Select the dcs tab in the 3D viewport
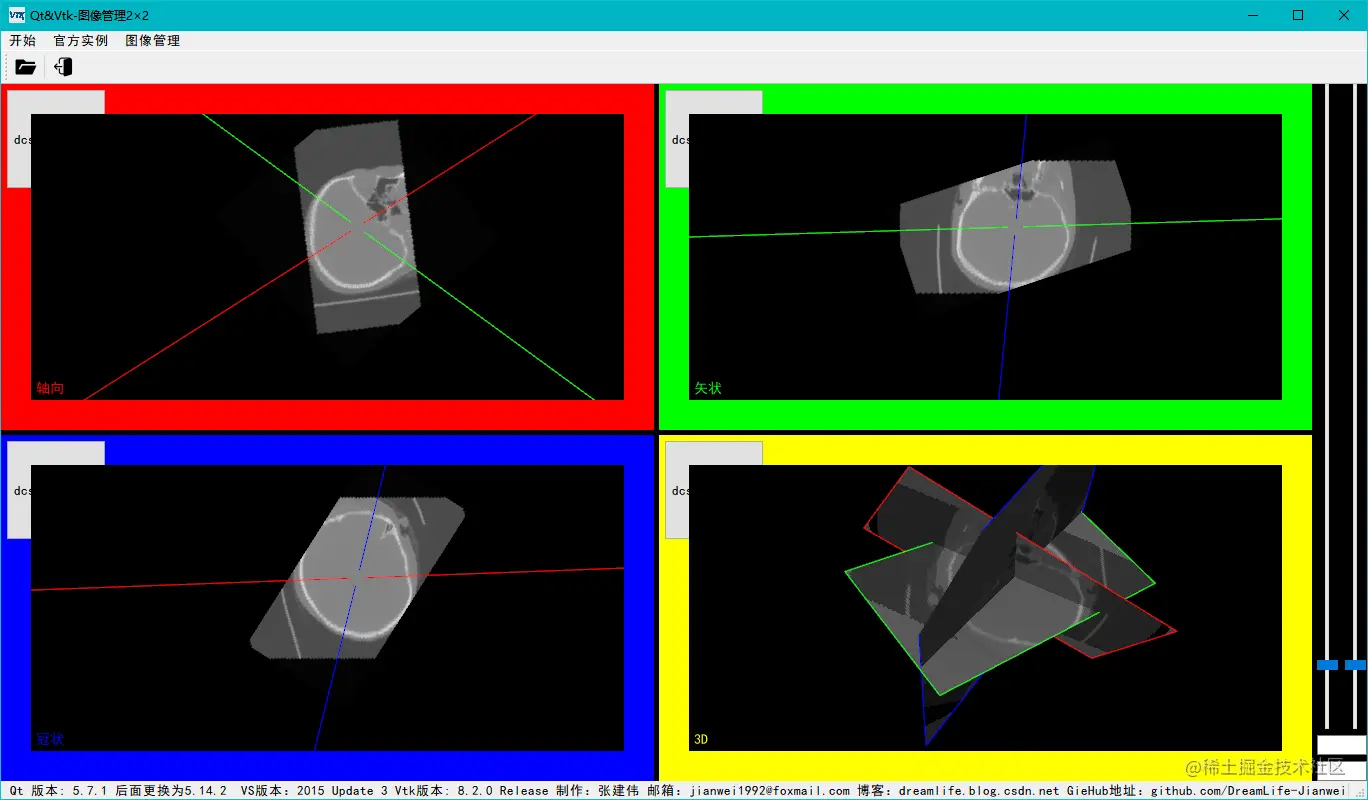Viewport: 1368px width, 800px height. (x=678, y=490)
